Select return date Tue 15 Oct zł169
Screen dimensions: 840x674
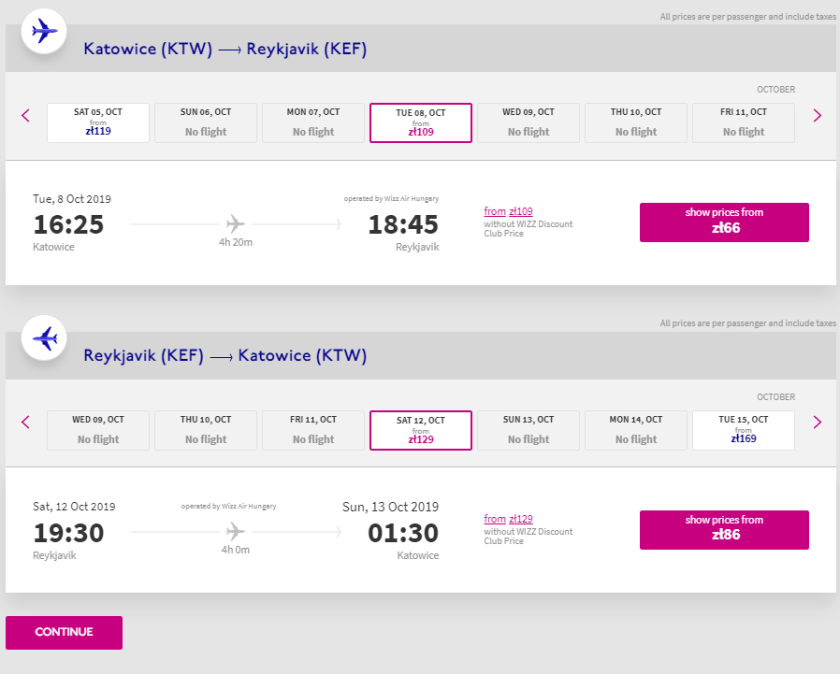(x=743, y=429)
